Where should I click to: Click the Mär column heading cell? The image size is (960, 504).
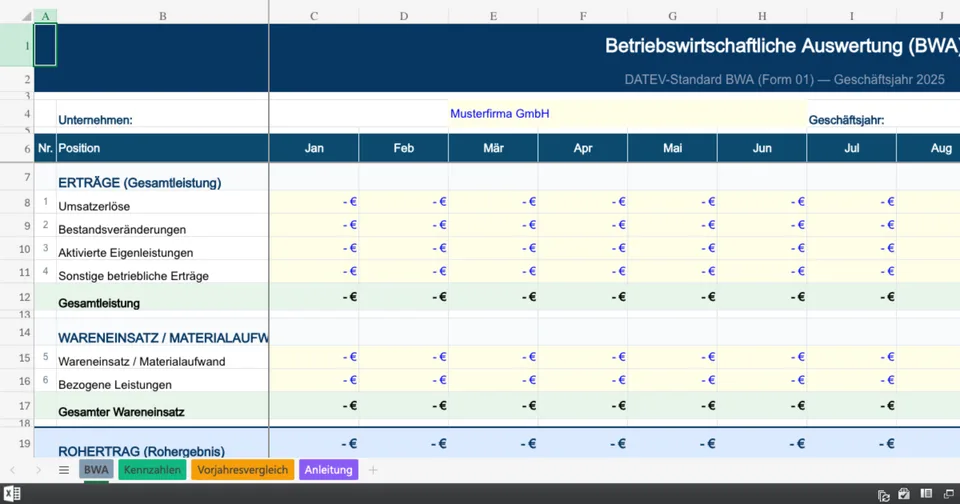493,148
